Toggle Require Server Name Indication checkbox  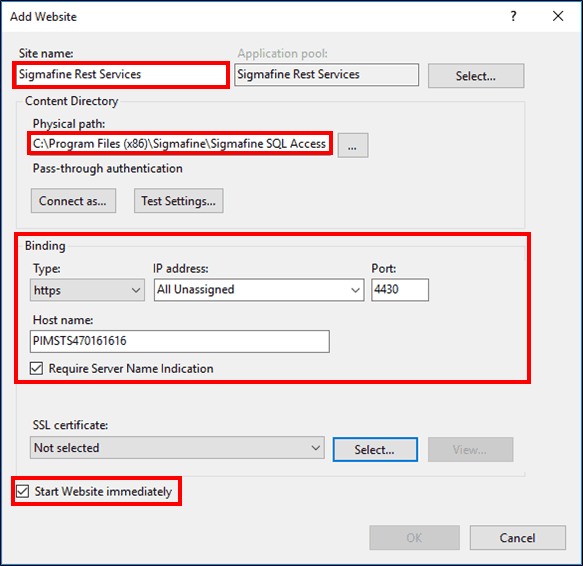click(x=36, y=369)
